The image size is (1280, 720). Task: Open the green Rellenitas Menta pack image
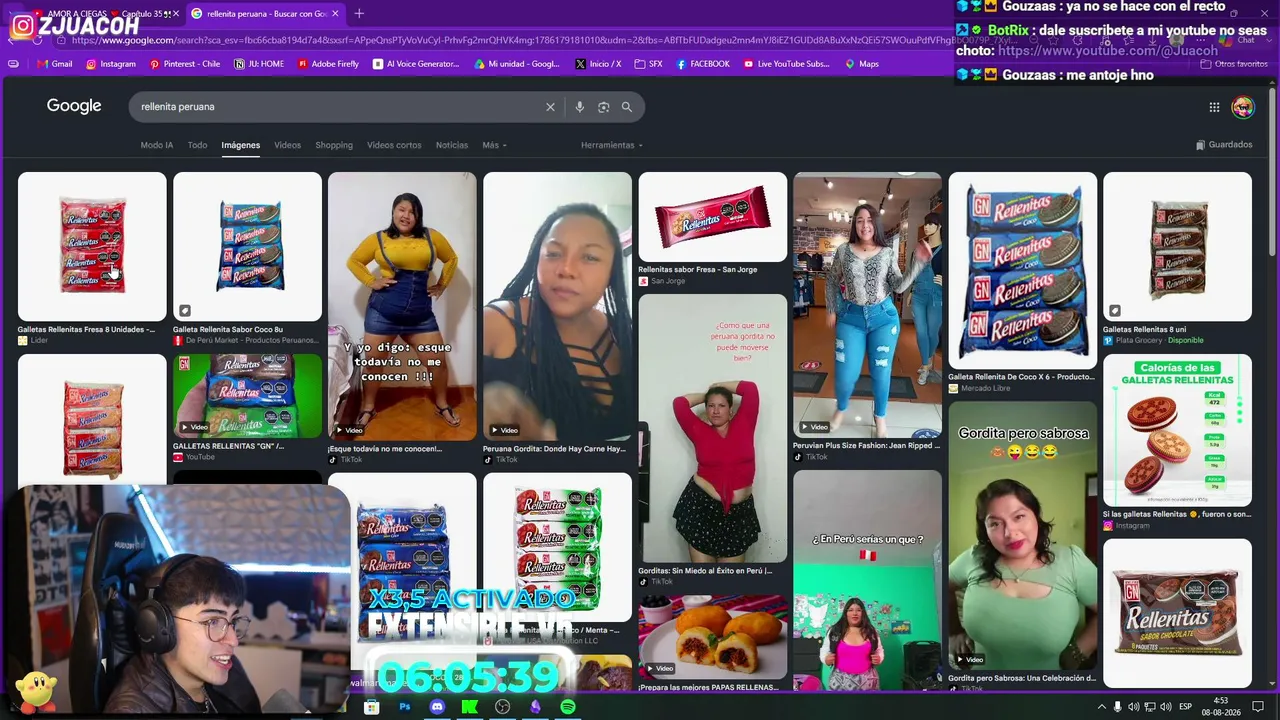pos(558,547)
